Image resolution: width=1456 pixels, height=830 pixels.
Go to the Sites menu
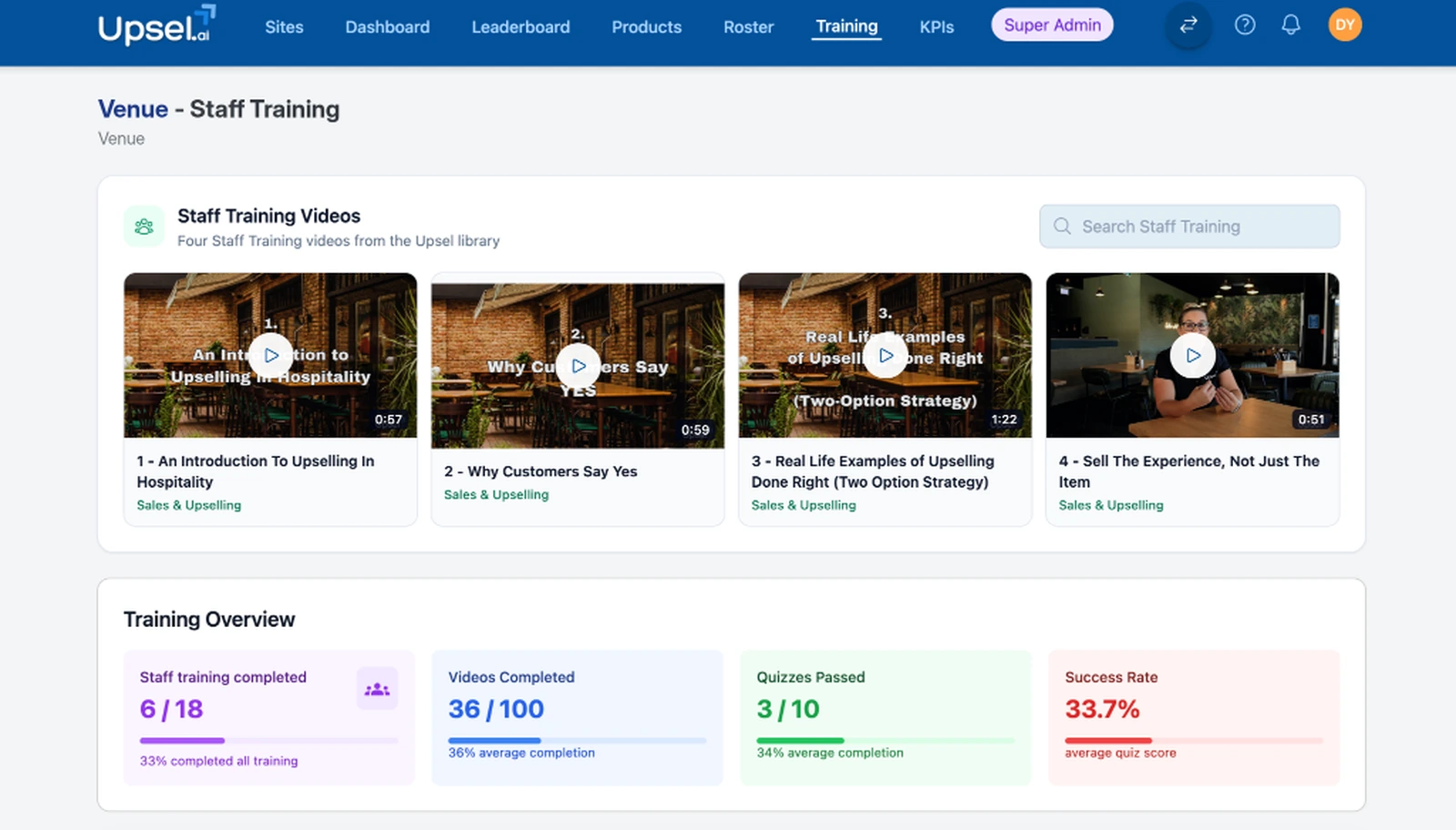click(284, 27)
